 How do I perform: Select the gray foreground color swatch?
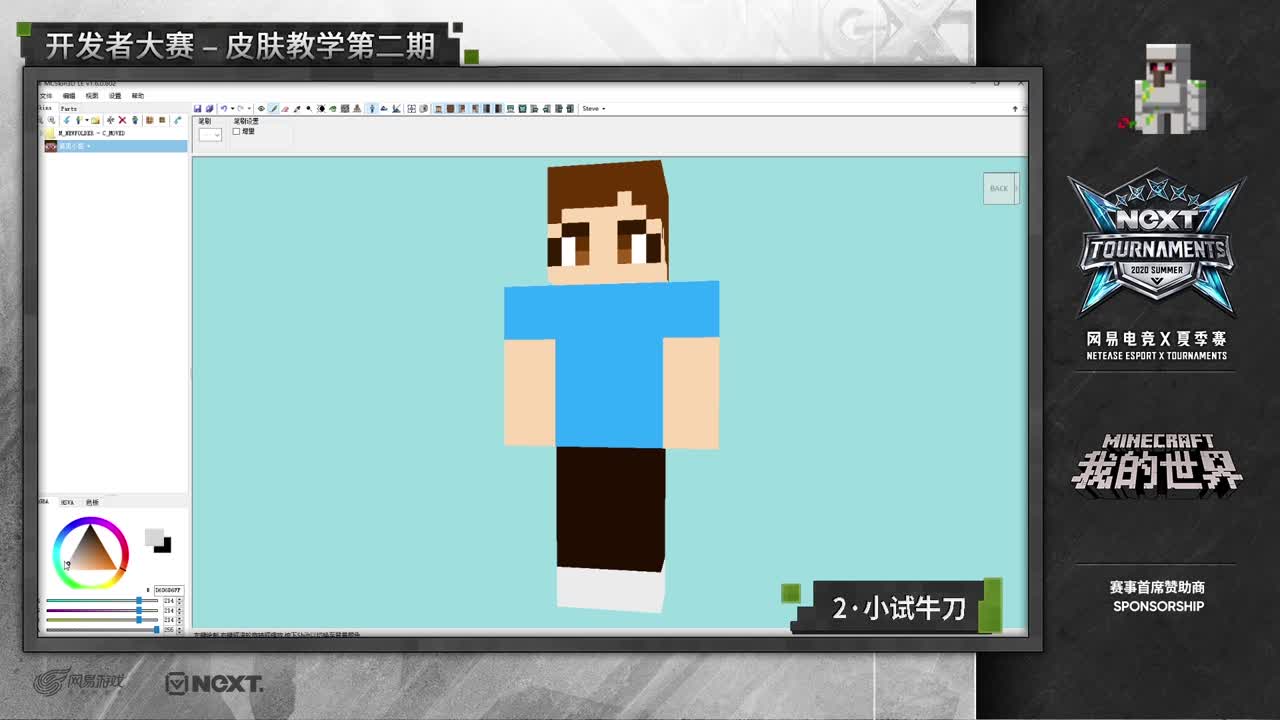pyautogui.click(x=153, y=538)
